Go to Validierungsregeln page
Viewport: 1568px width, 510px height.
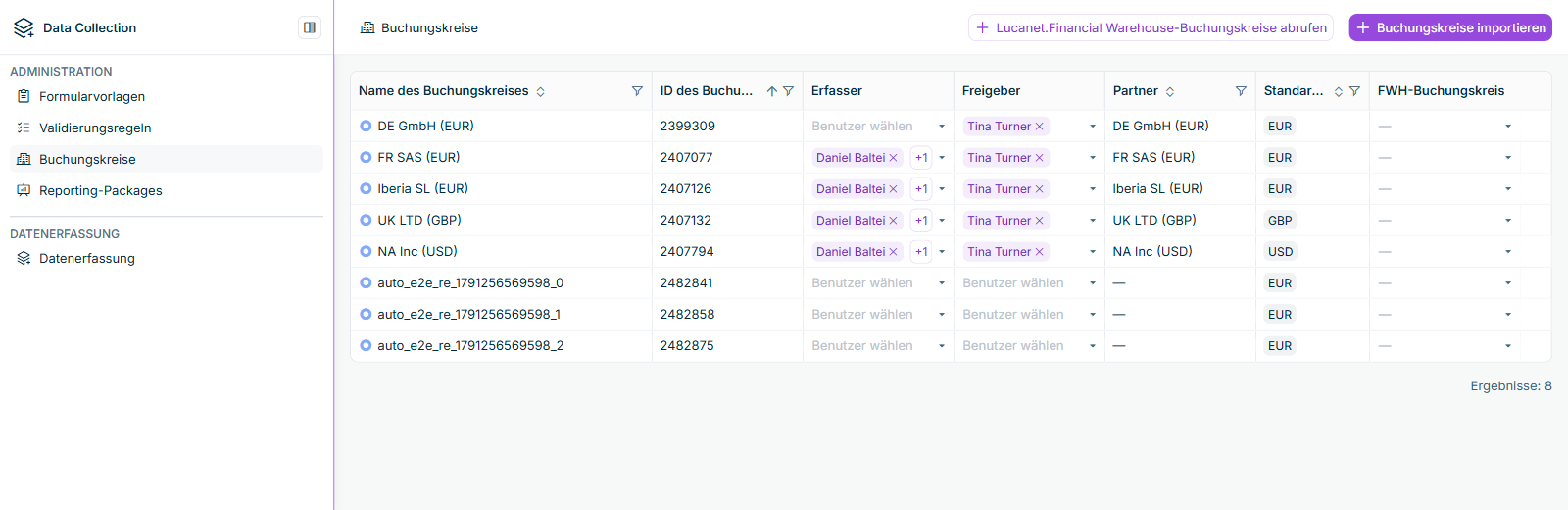(x=167, y=127)
